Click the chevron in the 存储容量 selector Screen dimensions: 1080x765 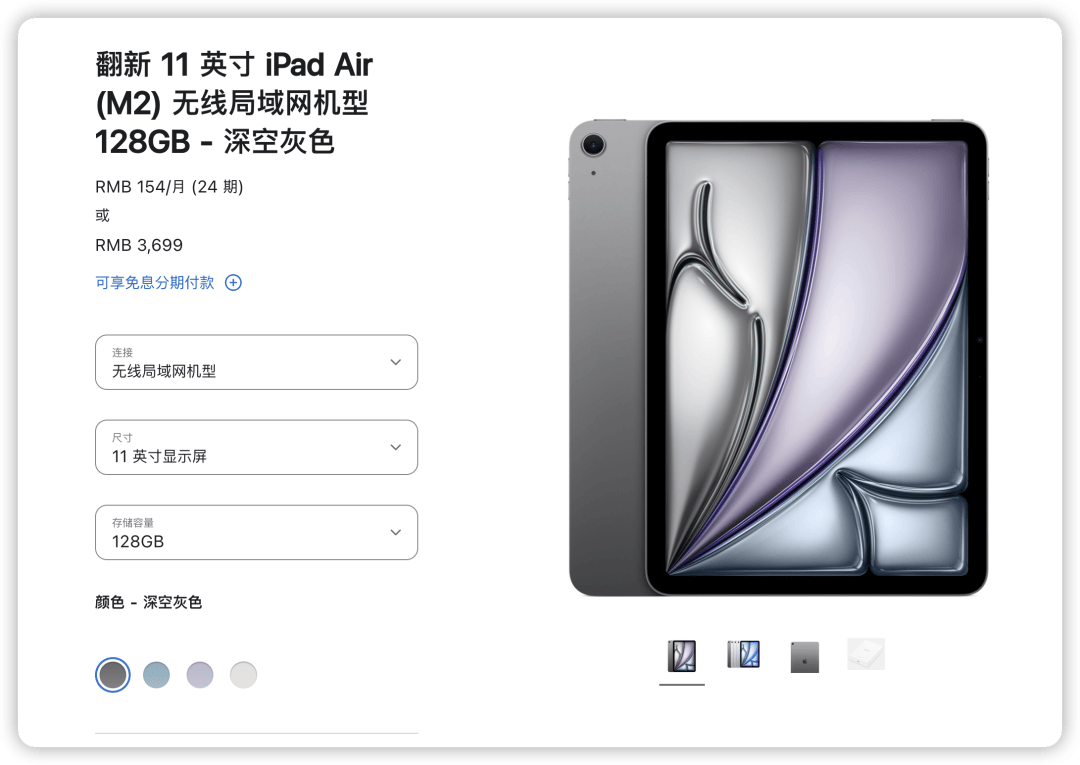(x=396, y=532)
